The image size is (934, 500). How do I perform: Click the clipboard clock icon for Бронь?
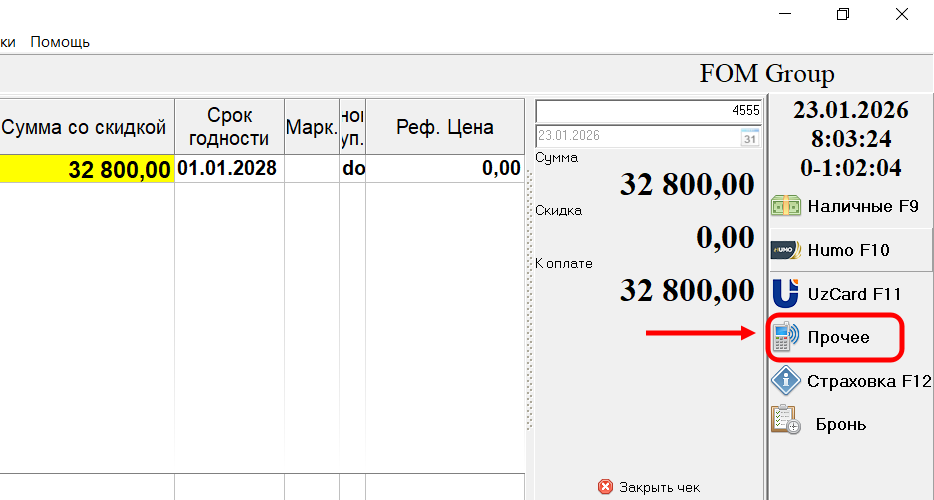786,420
